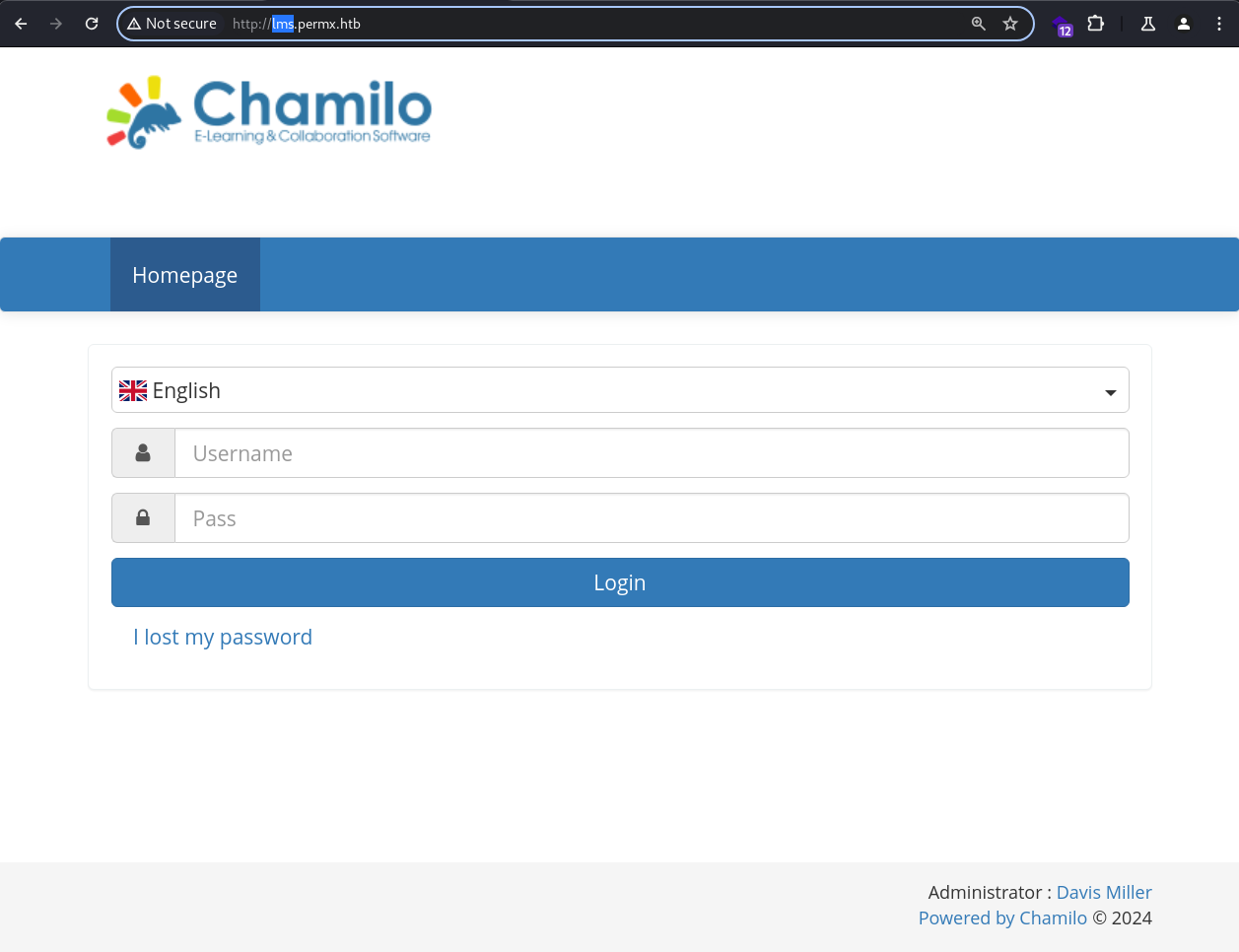The width and height of the screenshot is (1239, 952).
Task: Click the Login button
Action: [x=620, y=582]
